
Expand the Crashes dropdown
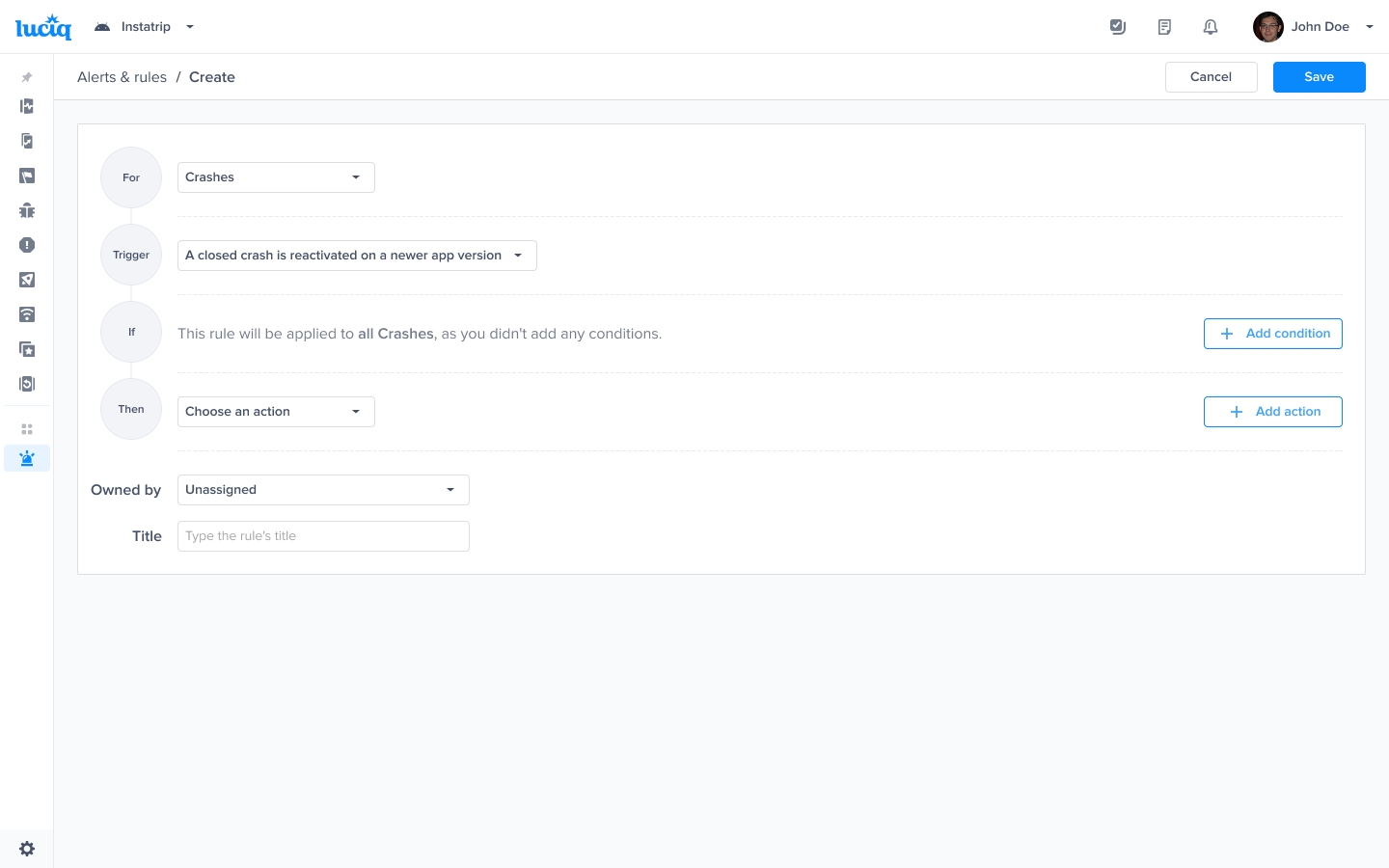point(276,177)
